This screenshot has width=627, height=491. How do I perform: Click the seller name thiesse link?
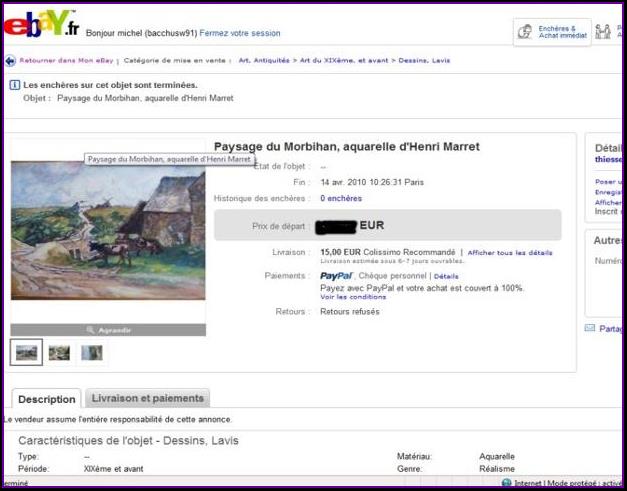(x=608, y=160)
